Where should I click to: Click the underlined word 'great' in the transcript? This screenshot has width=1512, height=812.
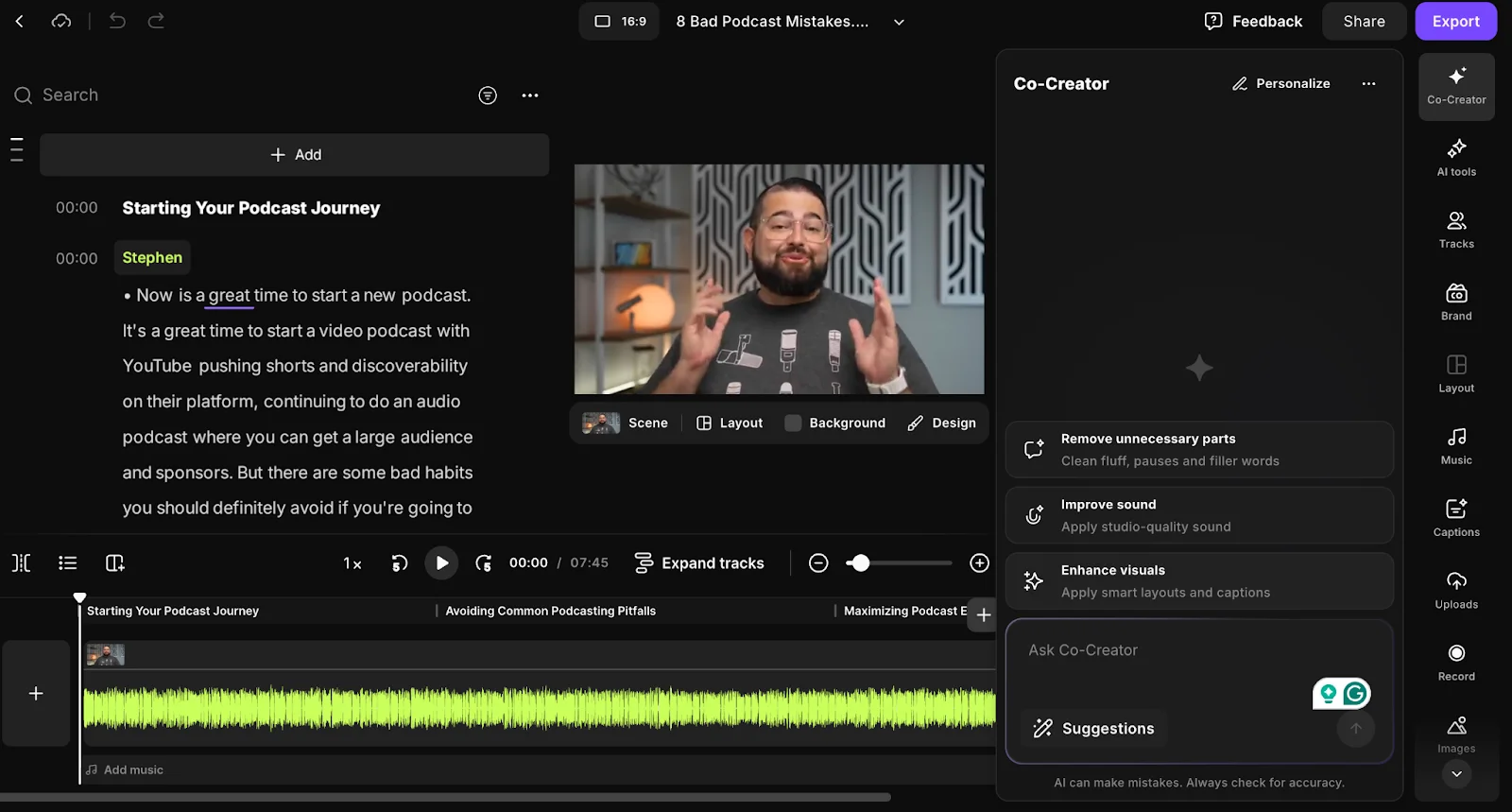coord(229,295)
